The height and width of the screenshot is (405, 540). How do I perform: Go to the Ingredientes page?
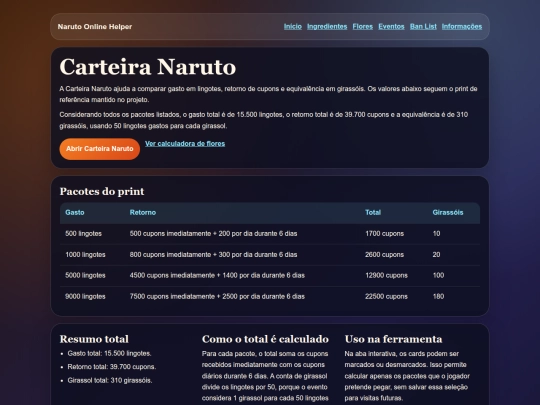point(327,27)
